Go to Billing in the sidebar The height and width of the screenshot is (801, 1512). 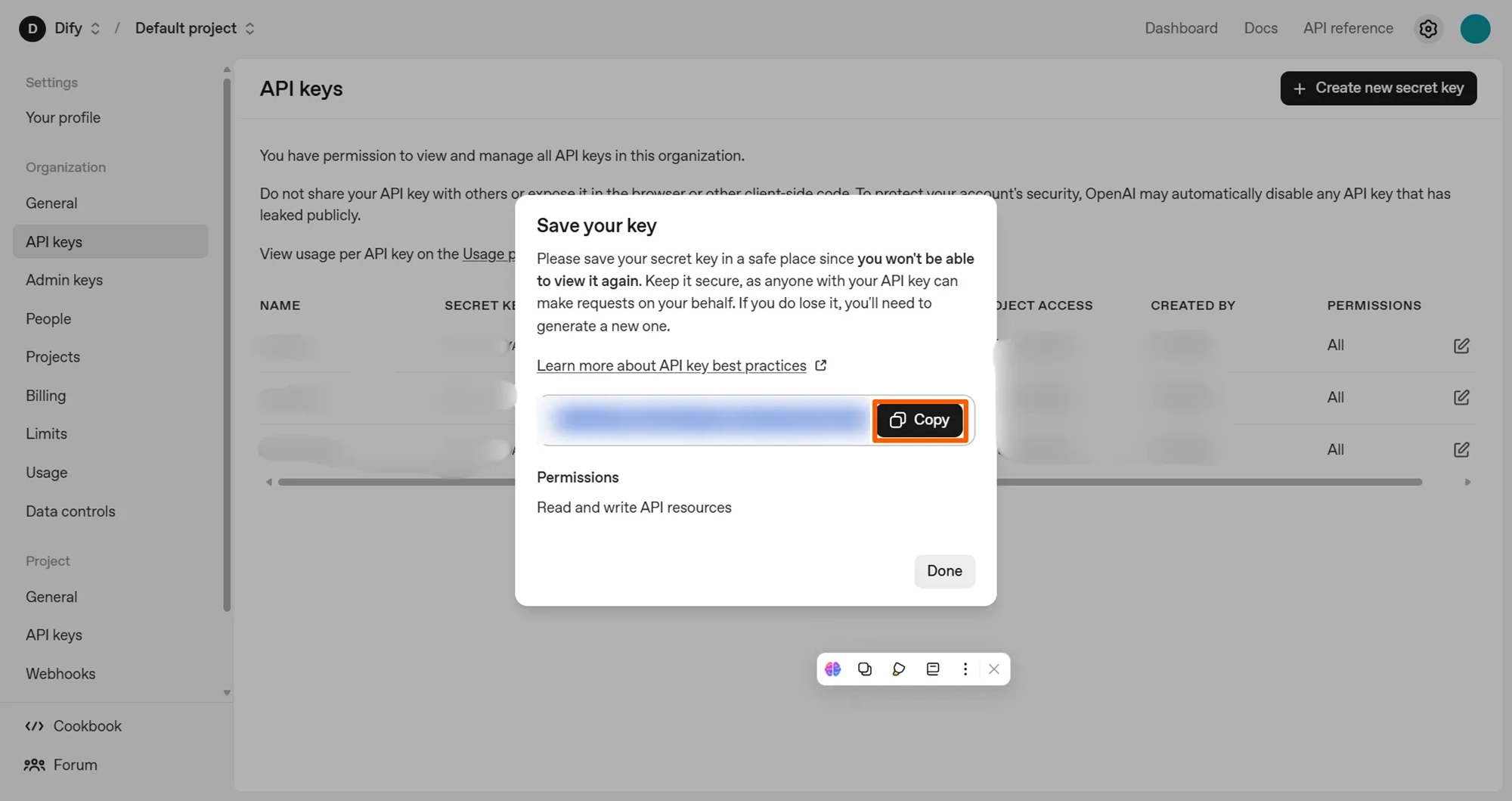(45, 396)
